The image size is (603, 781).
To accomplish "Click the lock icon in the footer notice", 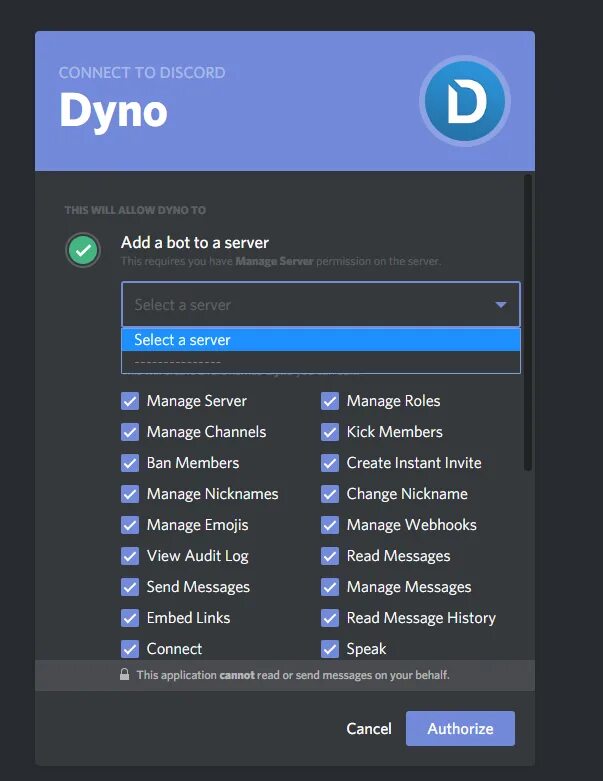I will (x=124, y=674).
